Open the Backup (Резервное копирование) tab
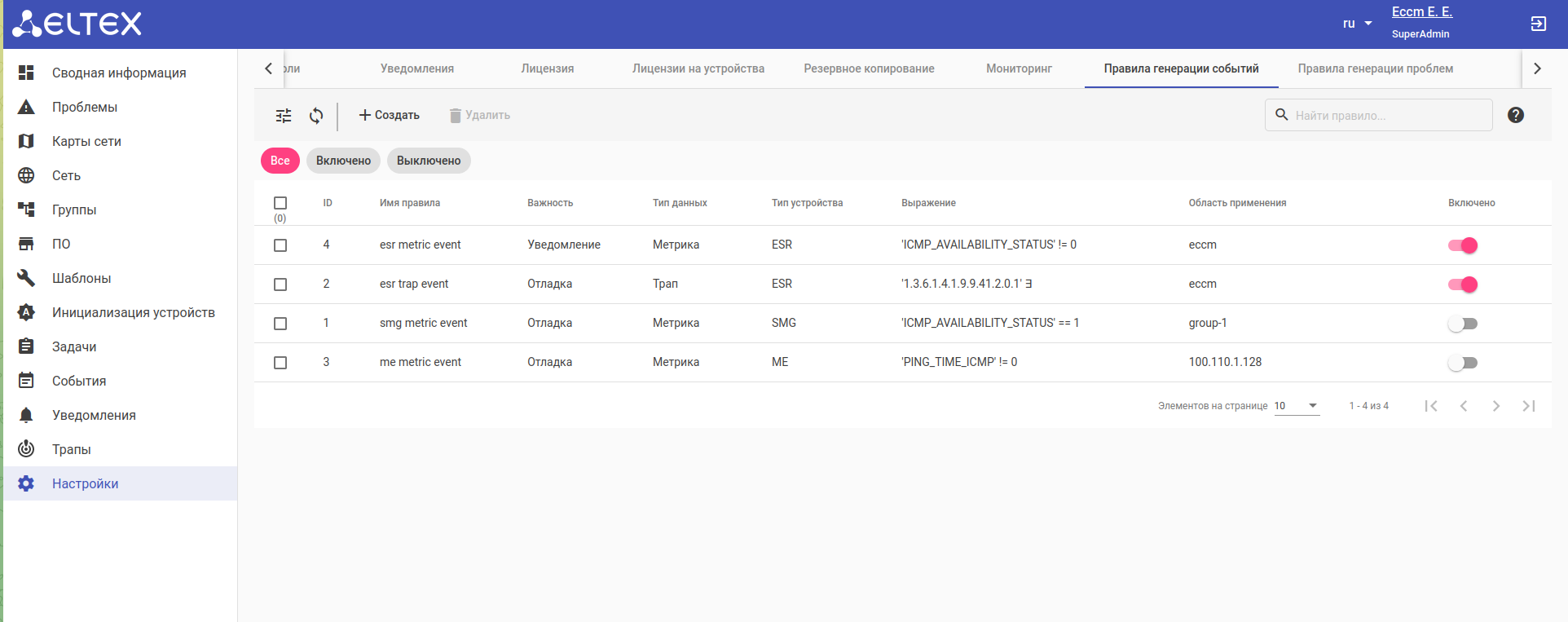1568x622 pixels. [x=869, y=68]
